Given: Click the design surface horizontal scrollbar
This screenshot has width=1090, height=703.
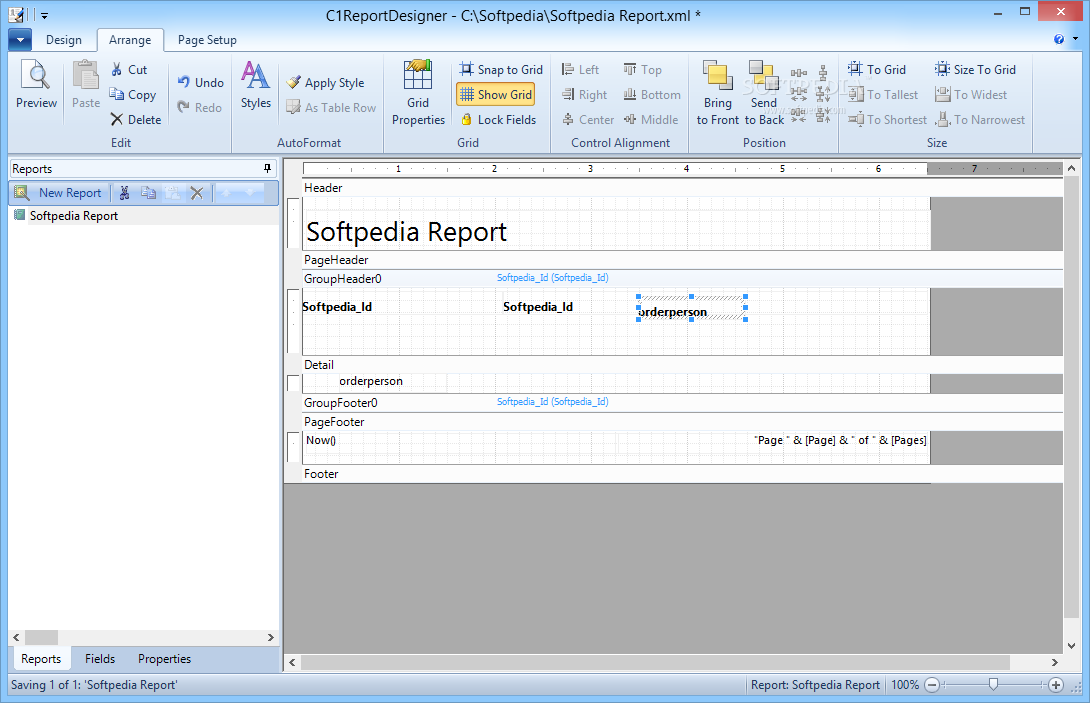Looking at the screenshot, I should pyautogui.click(x=654, y=662).
